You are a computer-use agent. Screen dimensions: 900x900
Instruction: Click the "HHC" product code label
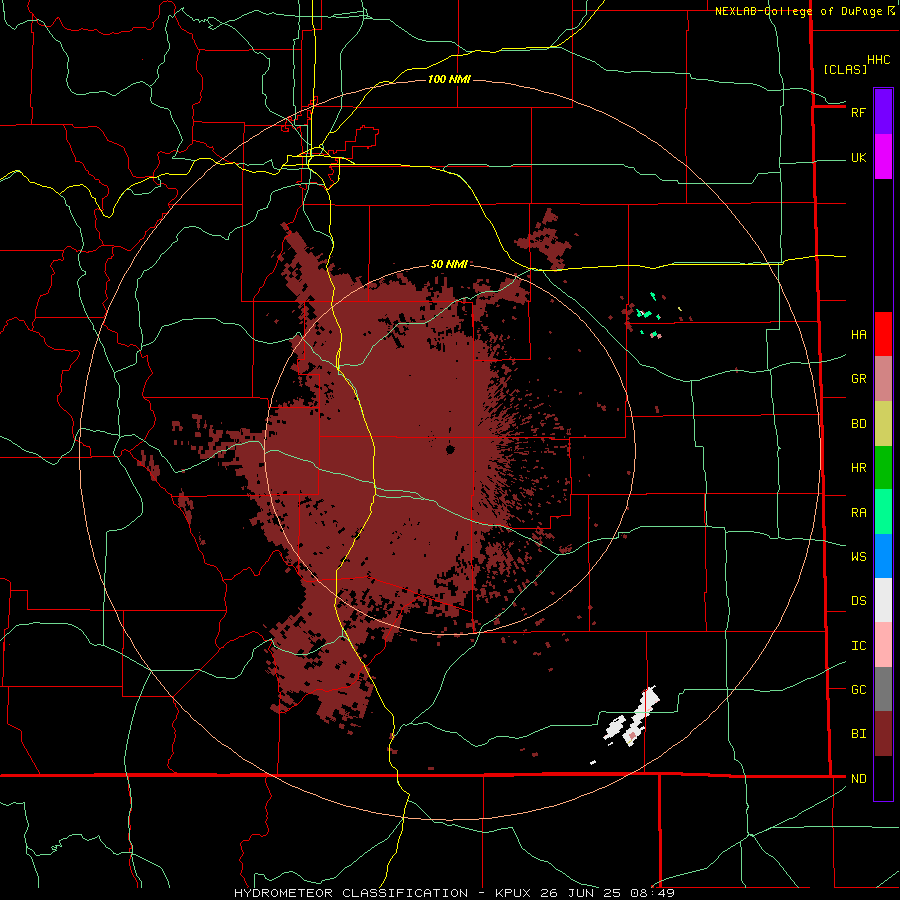pyautogui.click(x=878, y=60)
